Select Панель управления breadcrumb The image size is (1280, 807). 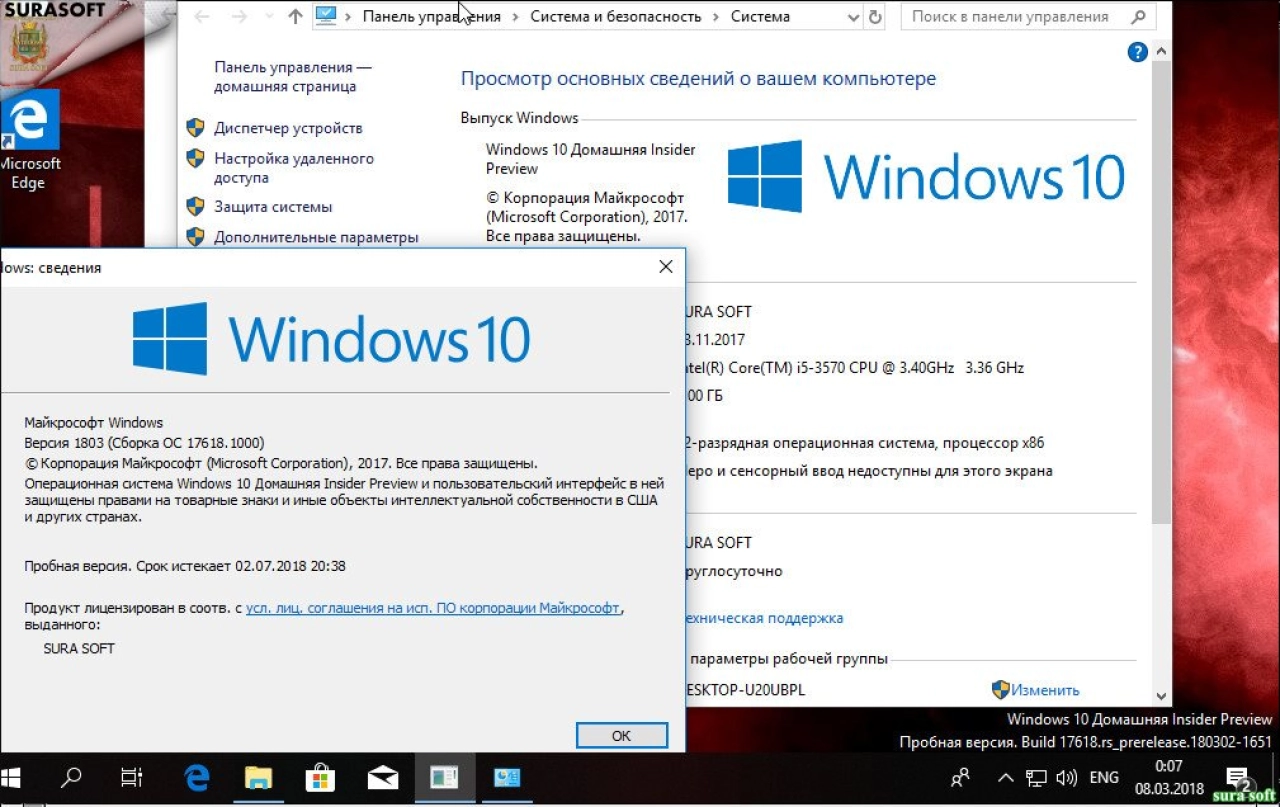point(431,17)
